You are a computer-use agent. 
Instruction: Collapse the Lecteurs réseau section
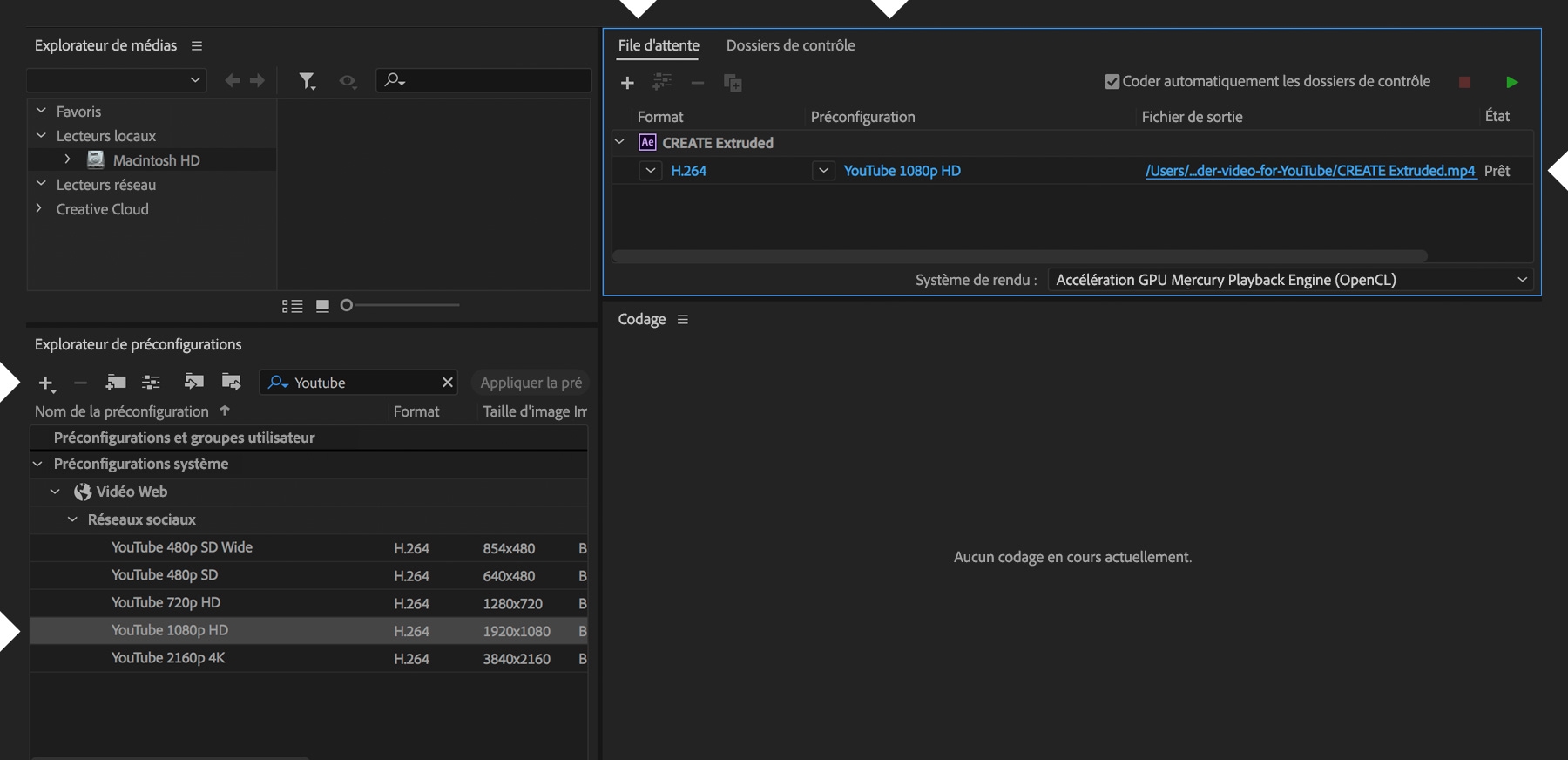(40, 184)
